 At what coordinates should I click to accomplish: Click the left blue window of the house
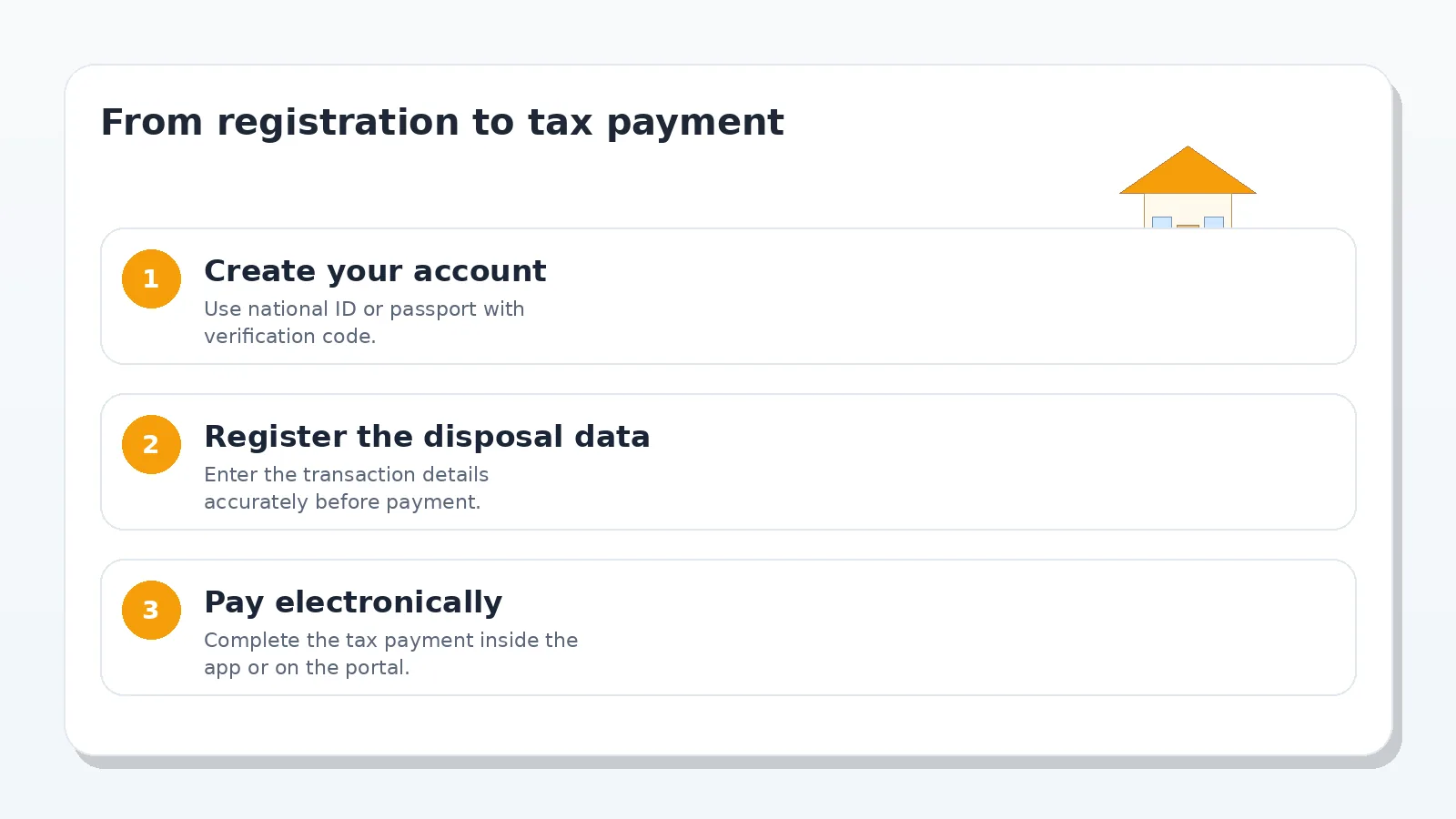[x=1162, y=222]
